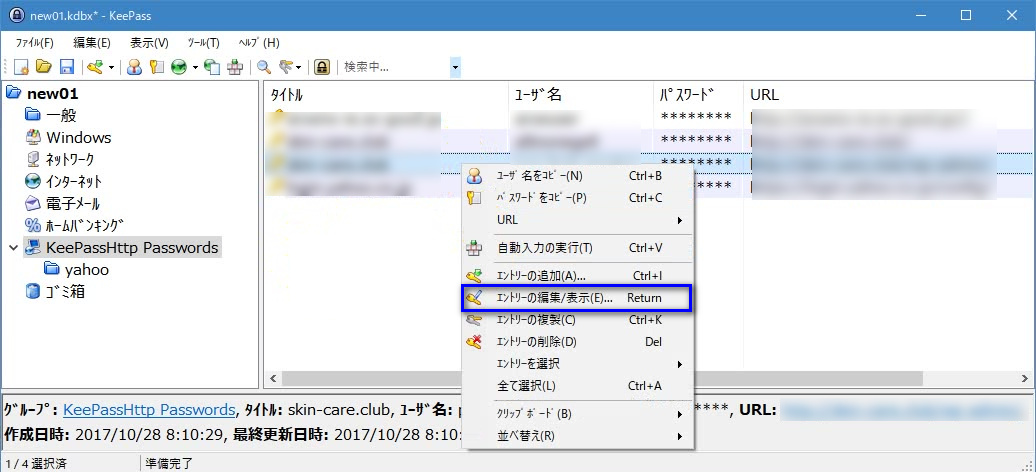Collapse the KeePassHttp Passwords tree group
Image resolution: width=1036 pixels, height=472 pixels.
[x=13, y=248]
